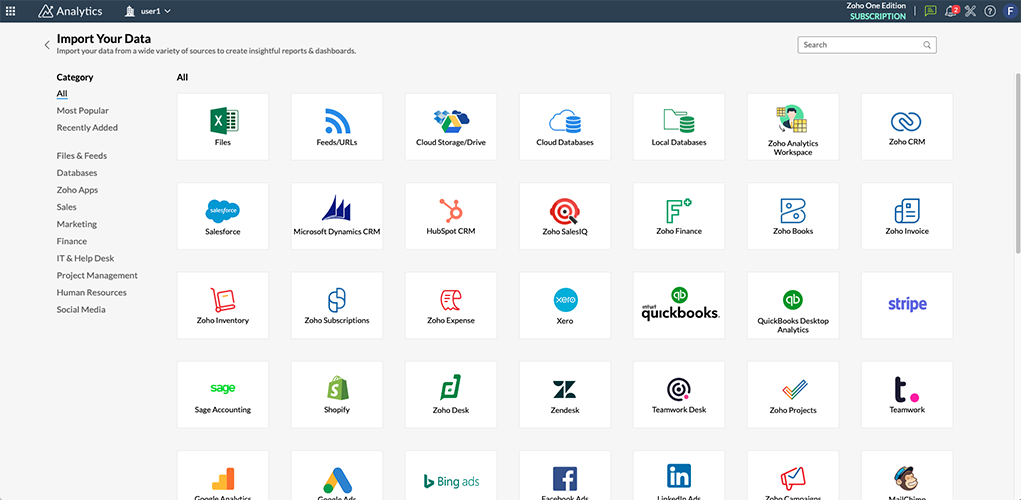This screenshot has height=500, width=1021.
Task: Choose the Sage Accounting tile
Action: (223, 395)
